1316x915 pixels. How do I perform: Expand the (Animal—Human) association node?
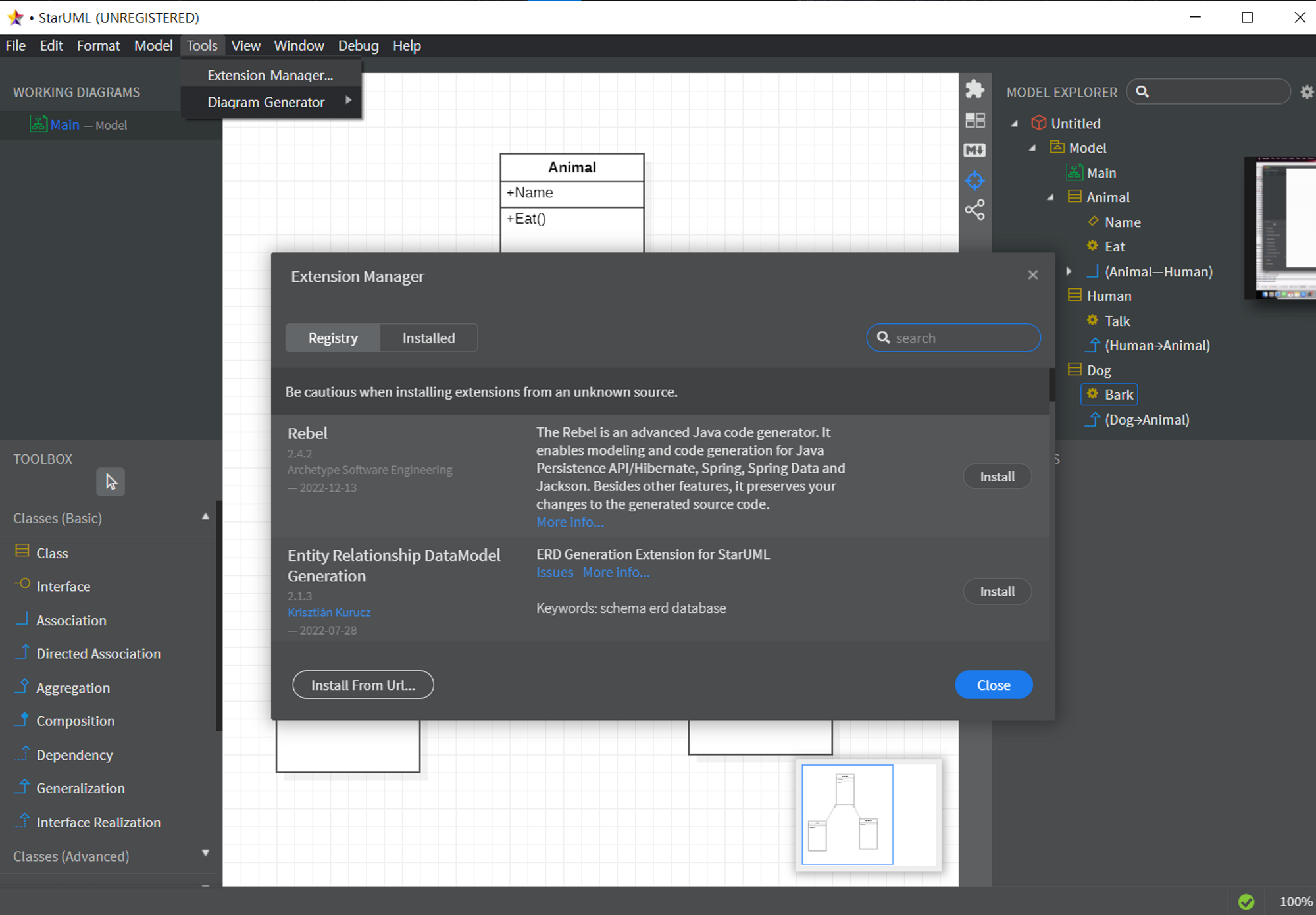[1069, 271]
